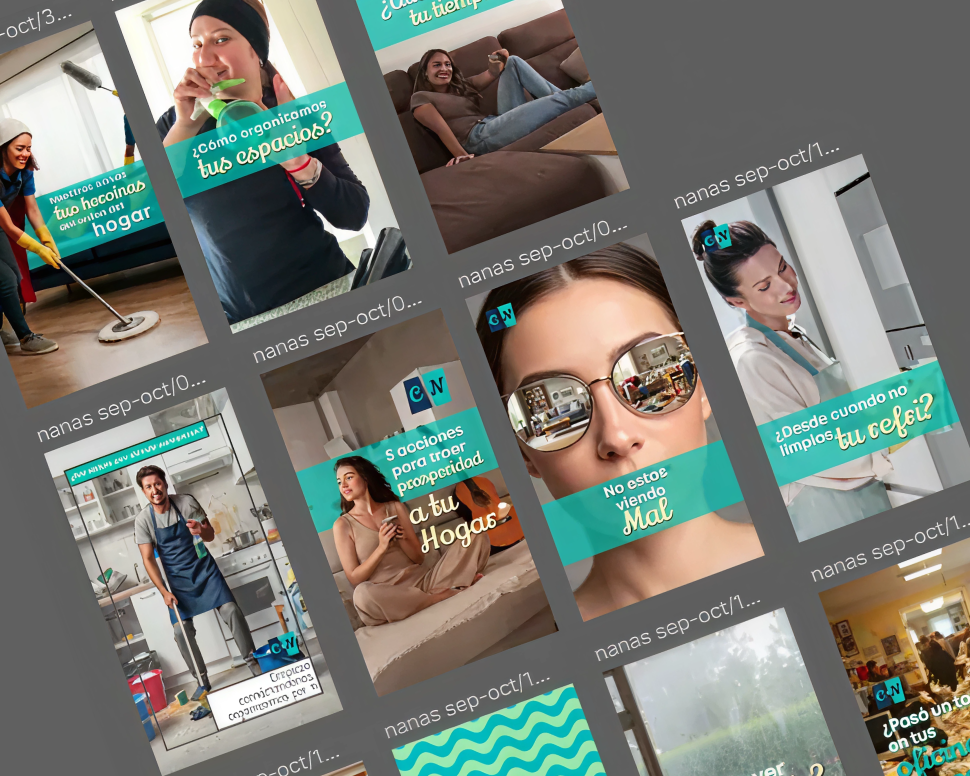Click the CN logo on the man-in-kitchen artboard
Viewport: 970px width, 776px height.
point(283,644)
